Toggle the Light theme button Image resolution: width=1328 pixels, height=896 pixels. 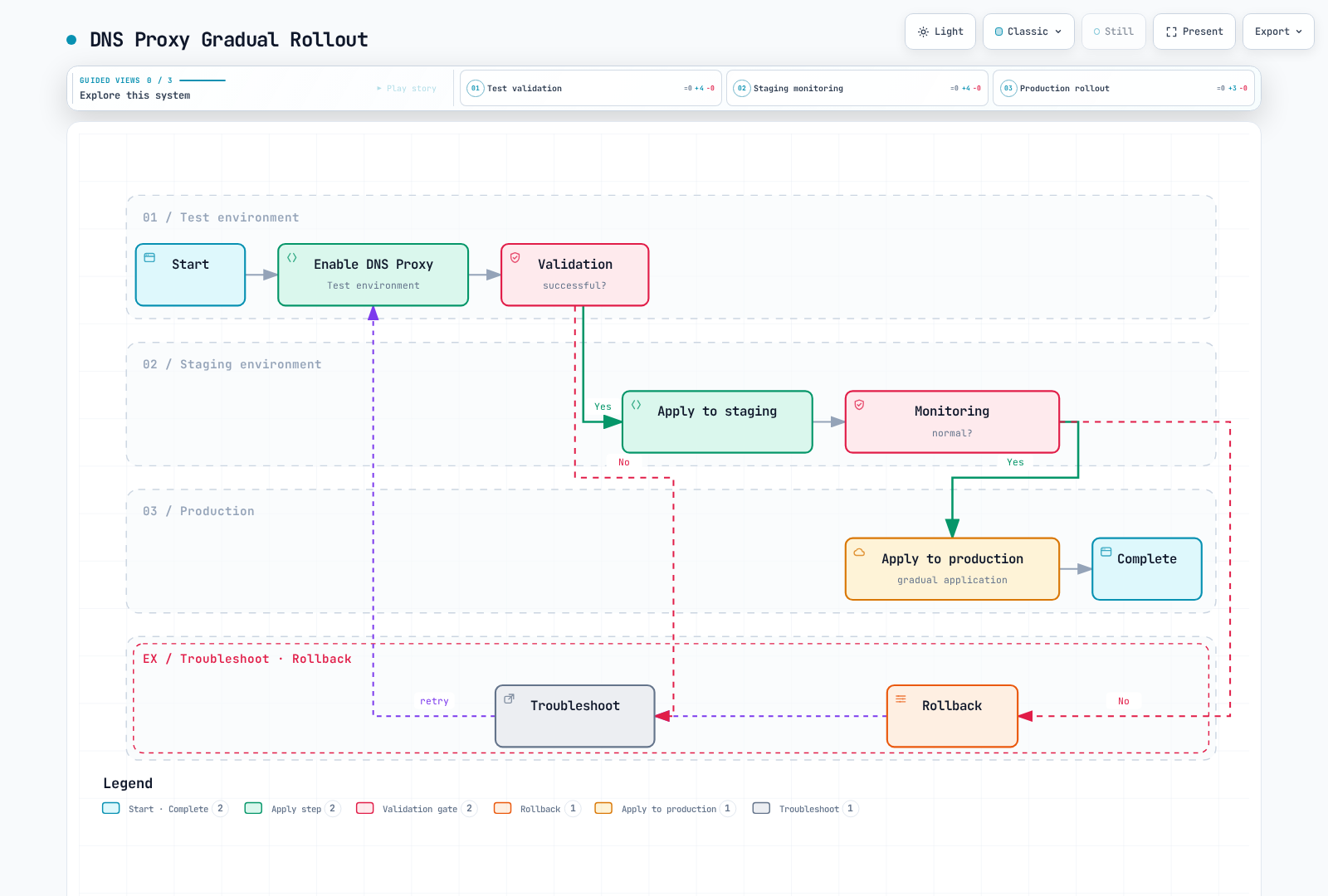point(940,32)
